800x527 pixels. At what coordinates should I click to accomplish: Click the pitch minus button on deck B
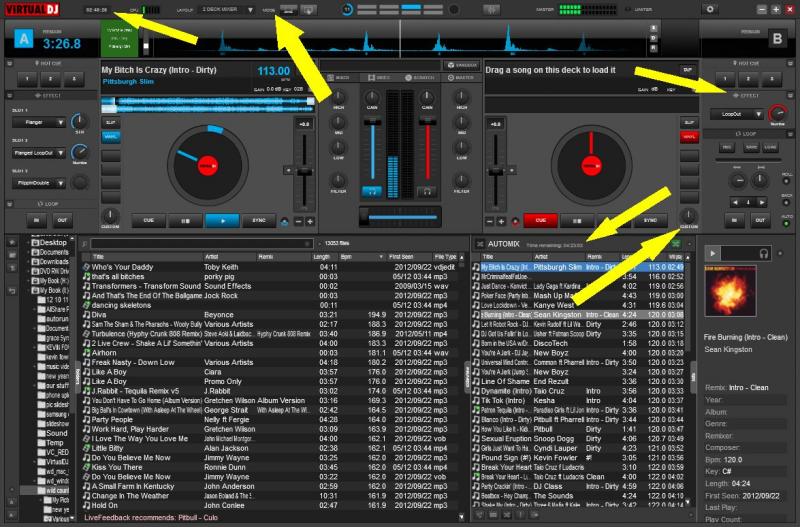490,221
